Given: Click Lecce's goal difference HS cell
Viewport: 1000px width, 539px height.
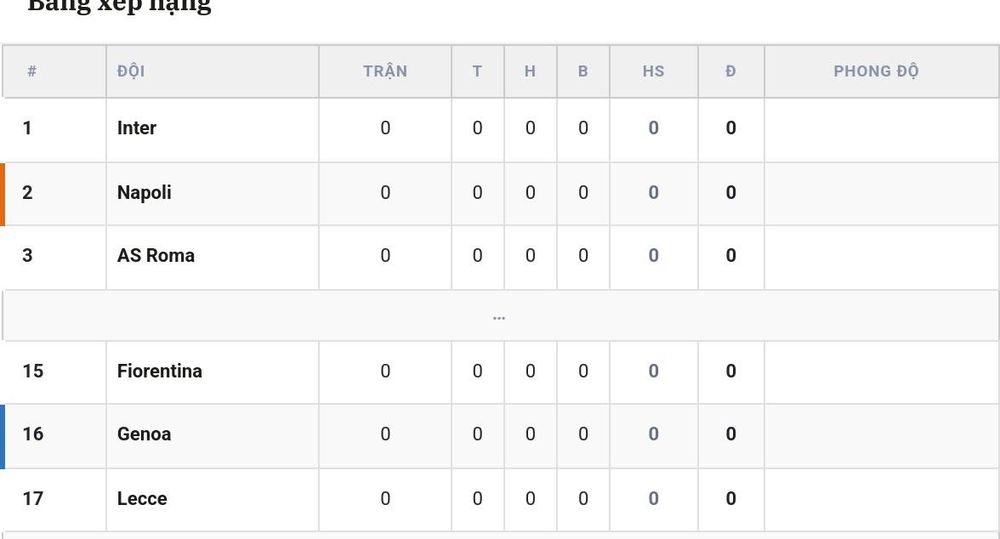Looking at the screenshot, I should point(654,499).
